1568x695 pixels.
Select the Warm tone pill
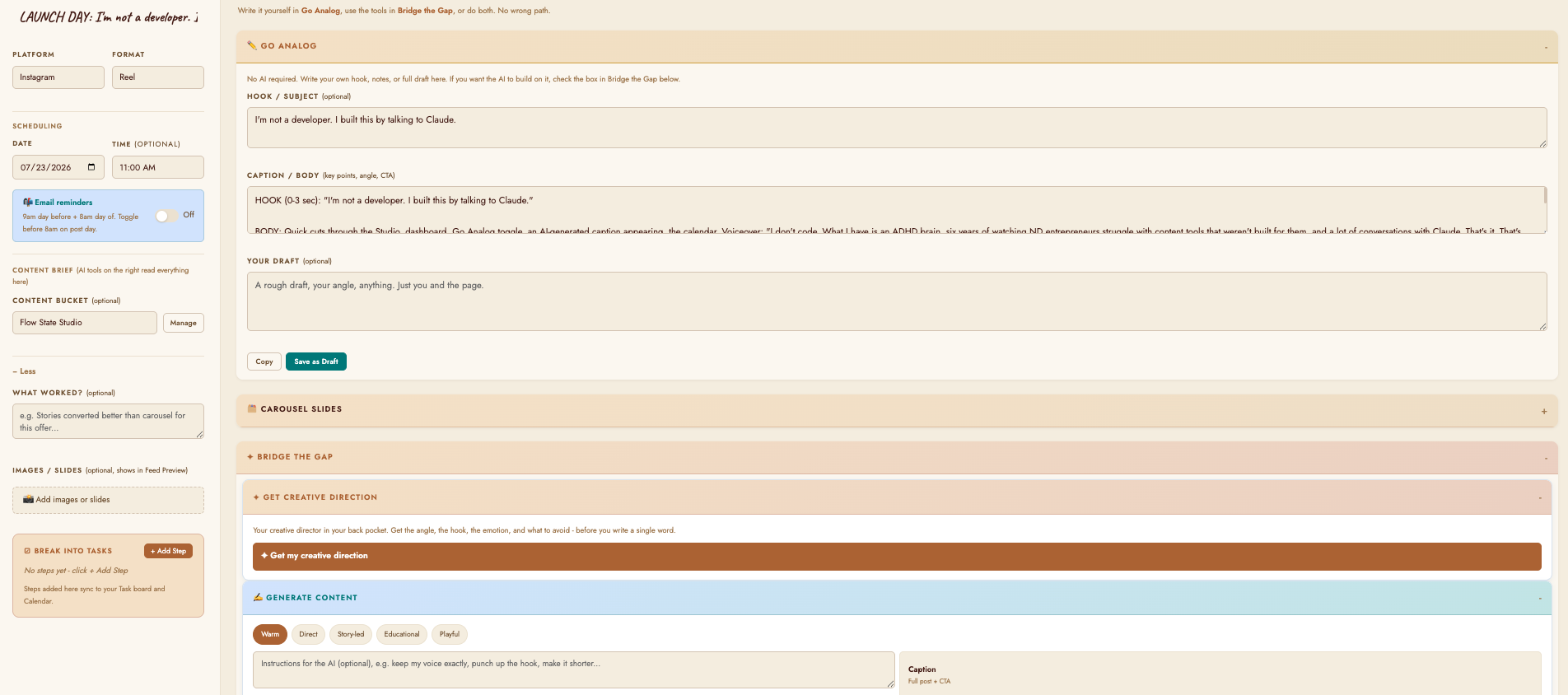[x=270, y=634]
